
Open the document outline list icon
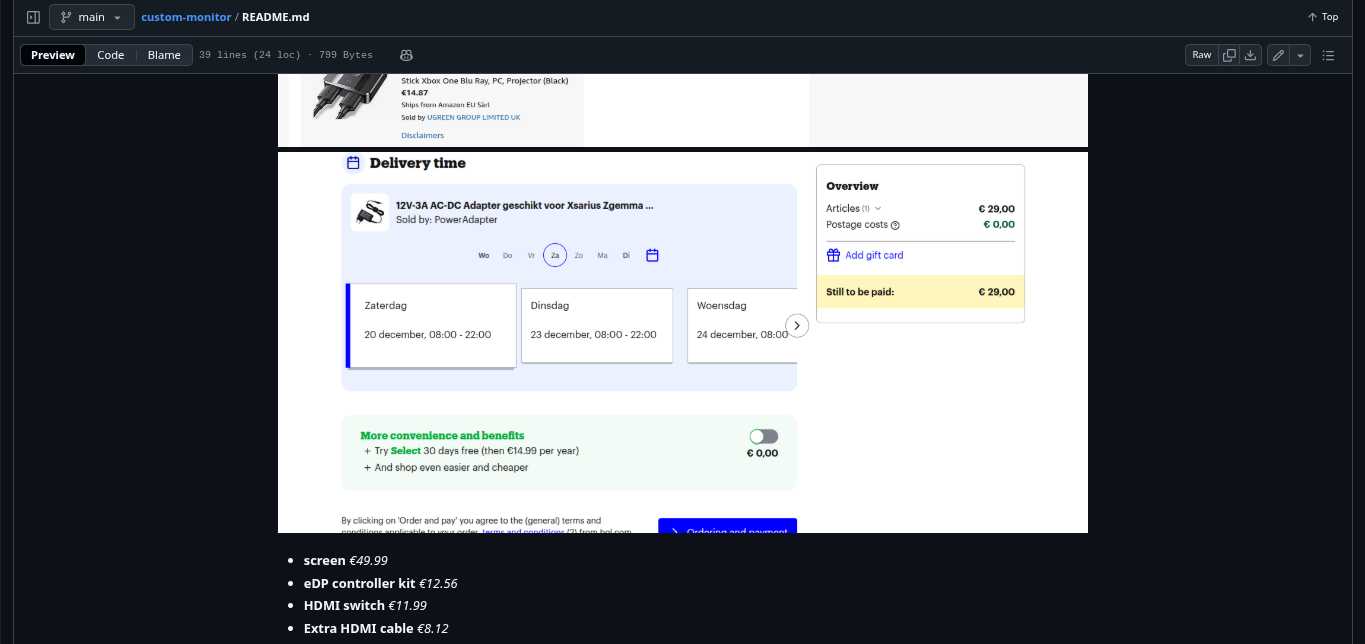(1328, 55)
